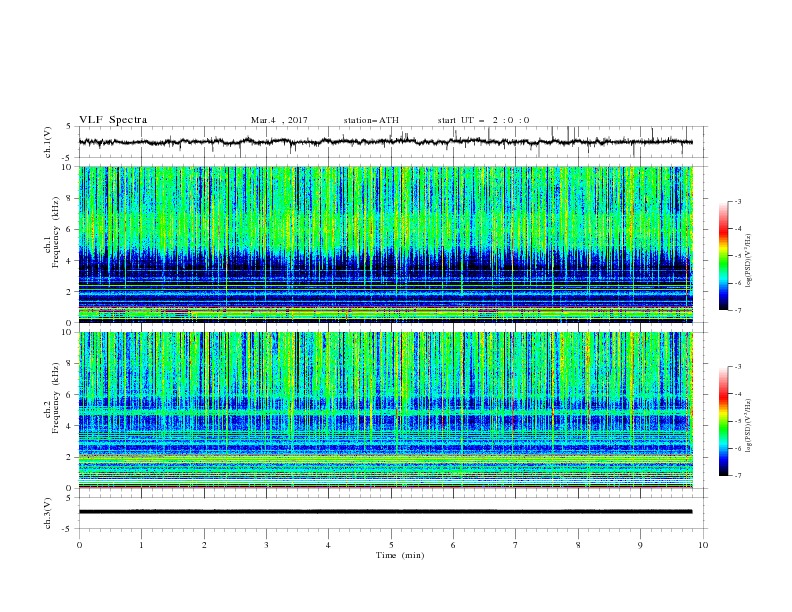
Task: Click the ch.2 spectrogram color bar
Action: [x=724, y=421]
